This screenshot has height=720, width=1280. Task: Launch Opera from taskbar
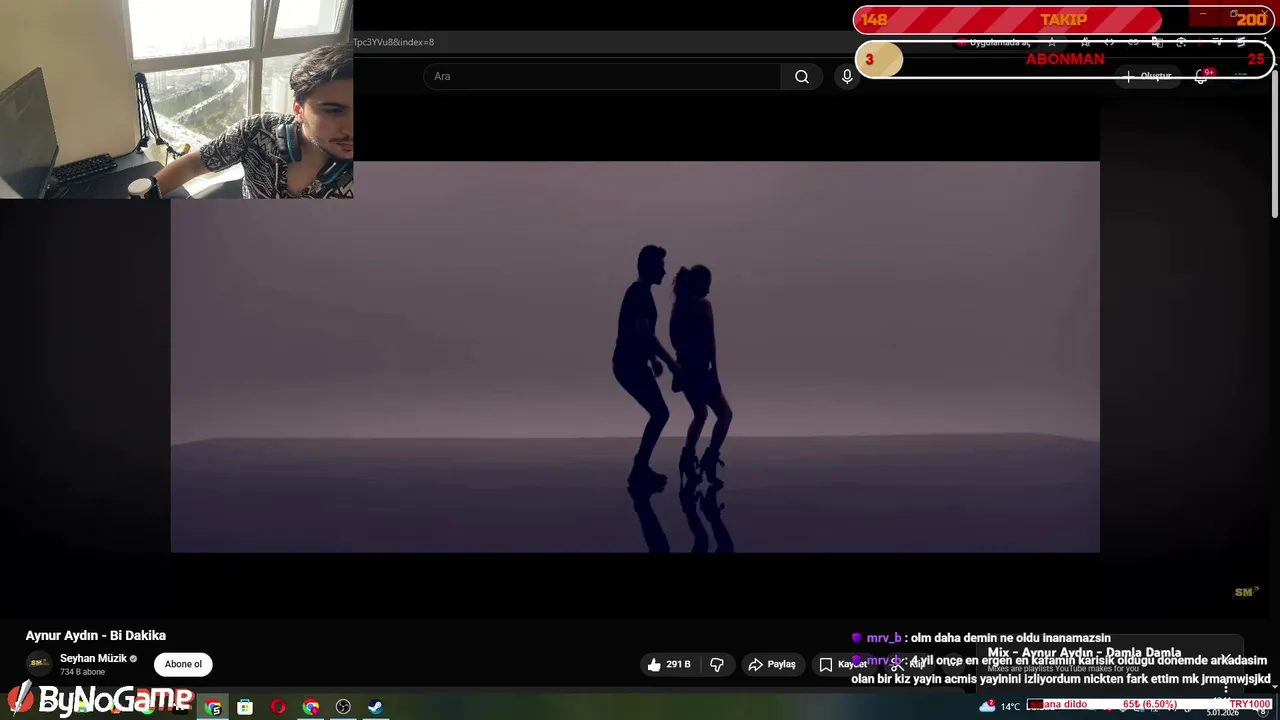278,707
